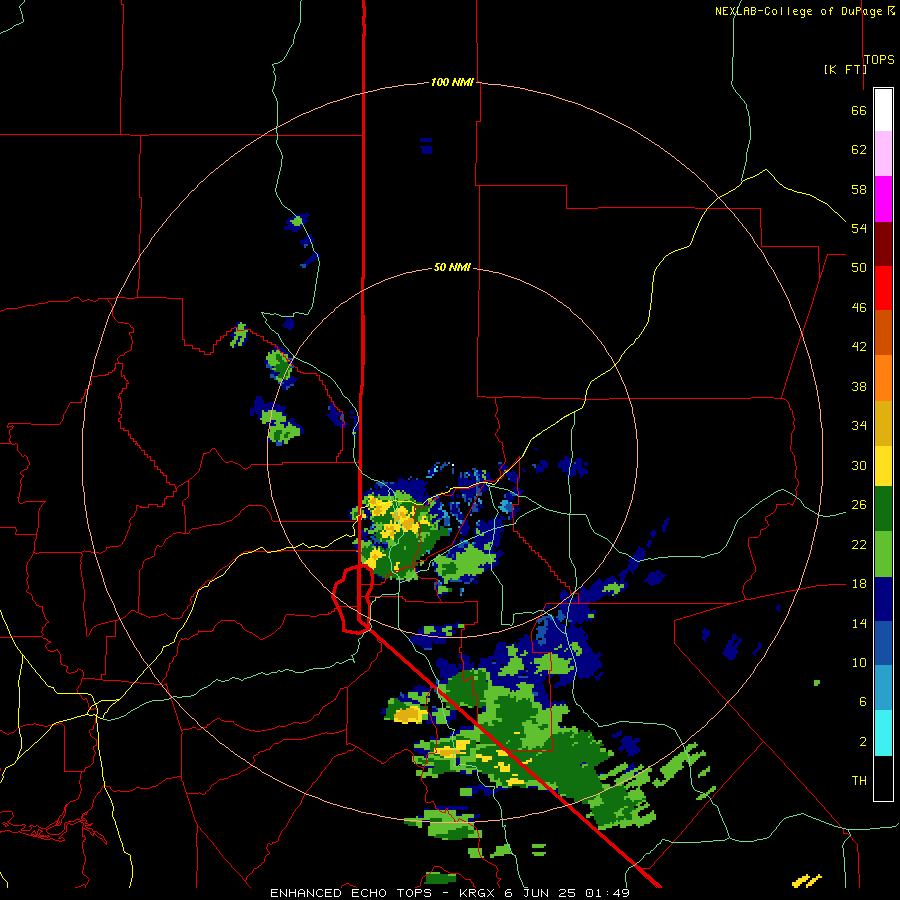Select the navy blue legend swatch
The height and width of the screenshot is (900, 900).
(883, 599)
